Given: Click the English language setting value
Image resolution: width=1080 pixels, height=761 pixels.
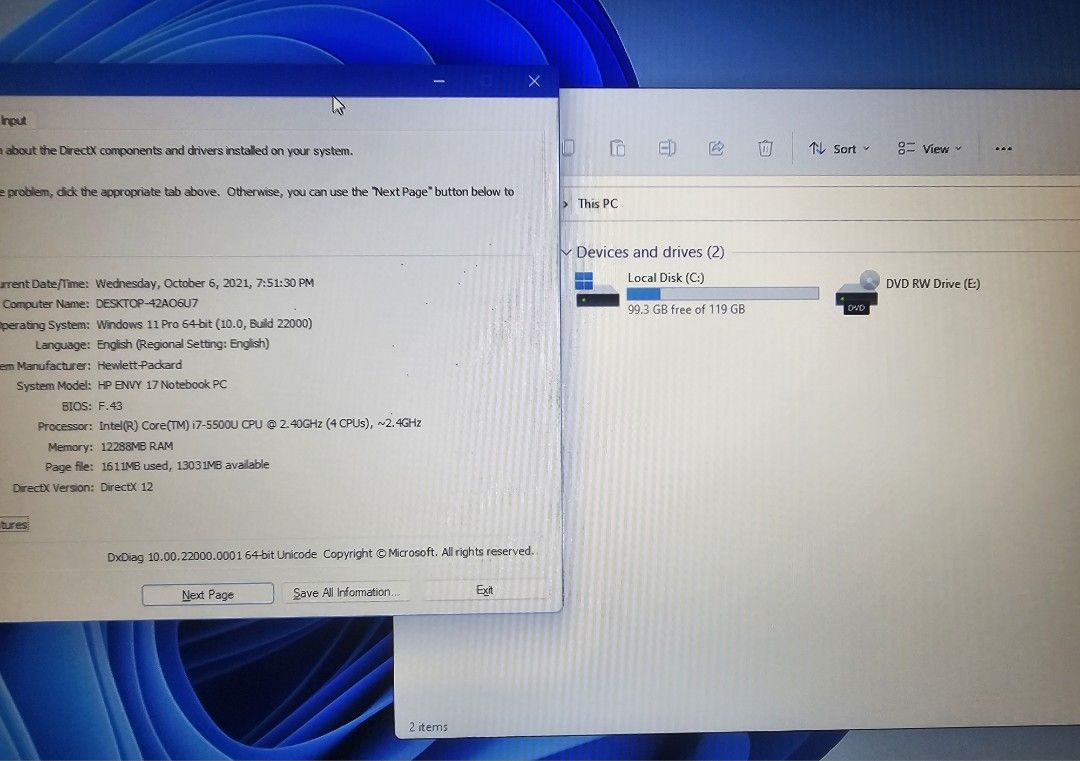Looking at the screenshot, I should tap(183, 344).
